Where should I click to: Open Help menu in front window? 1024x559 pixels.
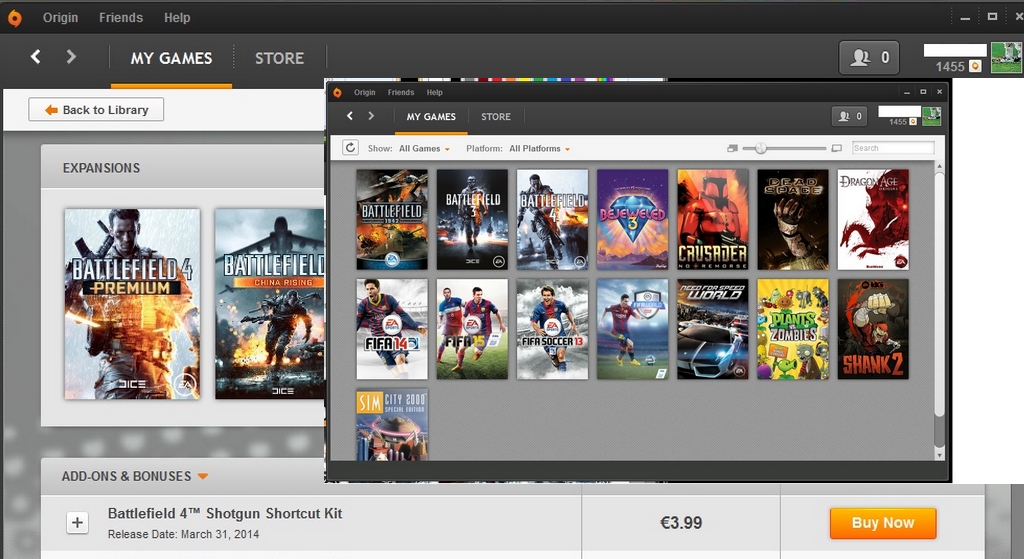click(434, 92)
